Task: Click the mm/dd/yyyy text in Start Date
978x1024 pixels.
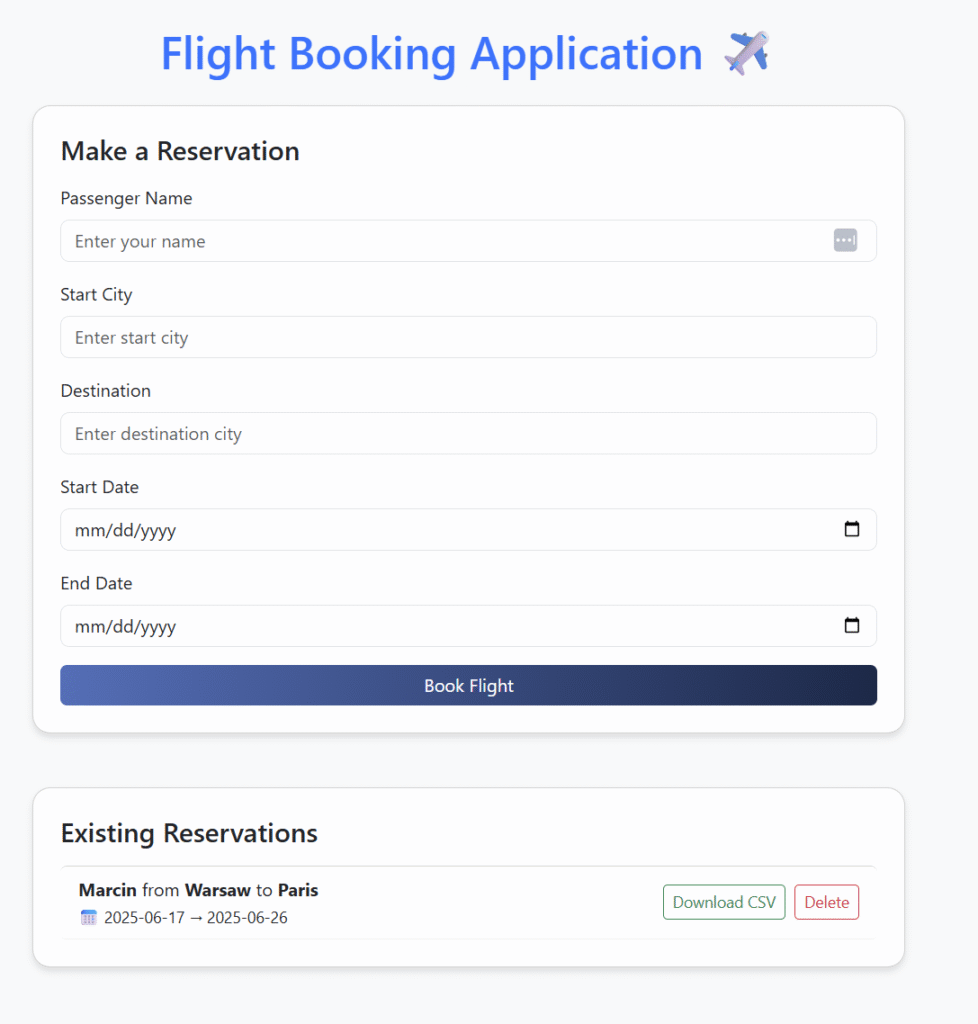Action: (126, 530)
